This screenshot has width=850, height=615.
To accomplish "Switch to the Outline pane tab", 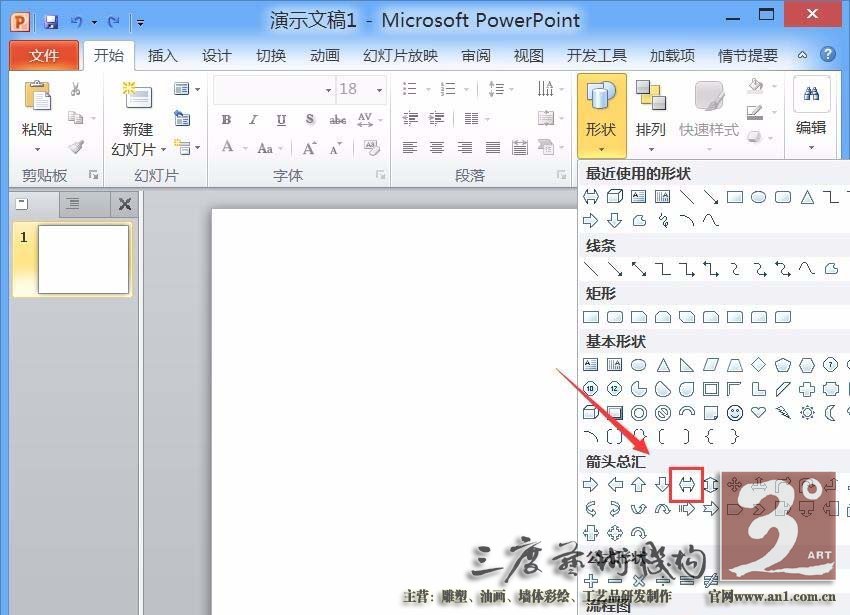I will click(x=72, y=204).
